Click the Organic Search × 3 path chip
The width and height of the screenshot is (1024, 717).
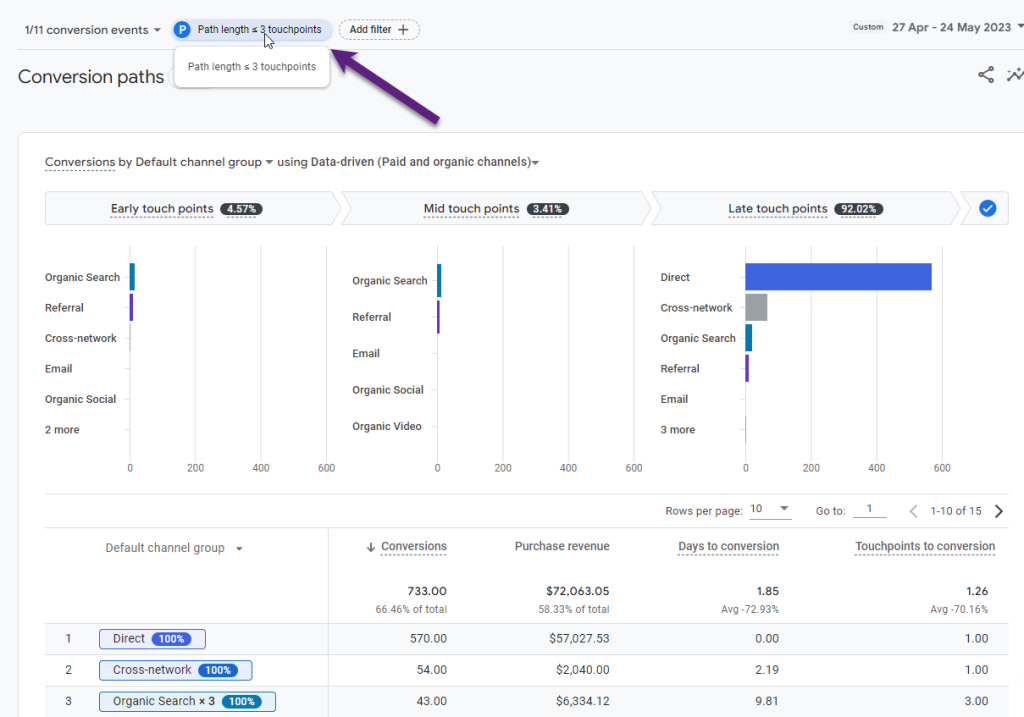click(x=187, y=701)
